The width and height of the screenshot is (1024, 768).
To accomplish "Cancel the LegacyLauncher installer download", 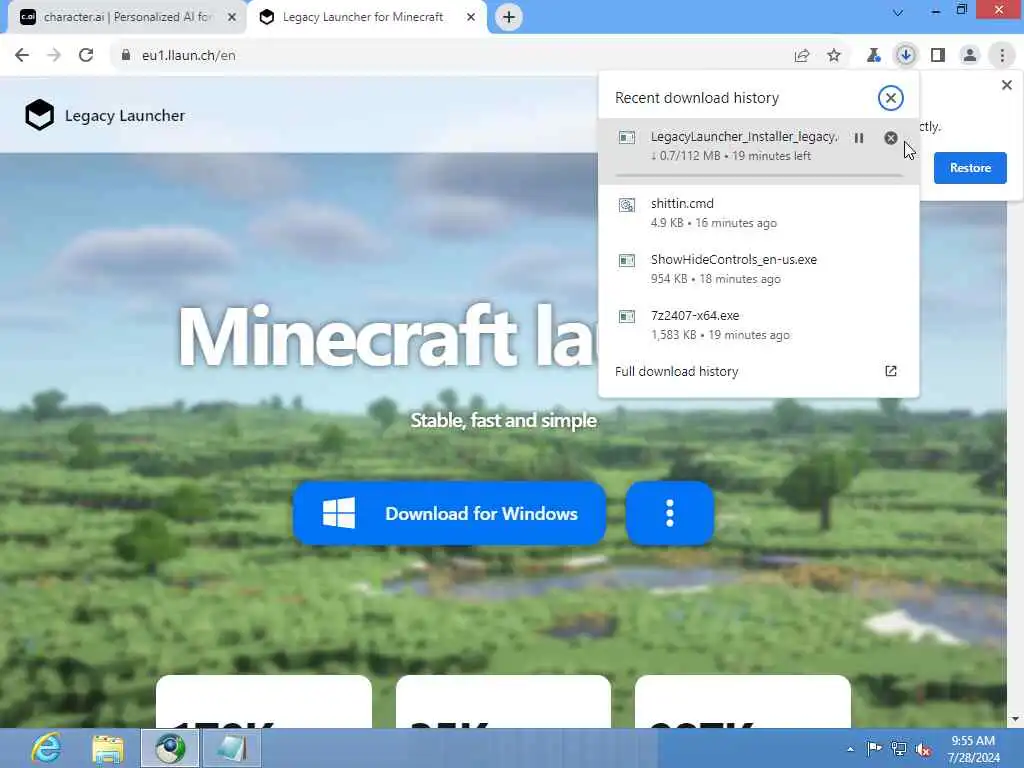I will 891,138.
